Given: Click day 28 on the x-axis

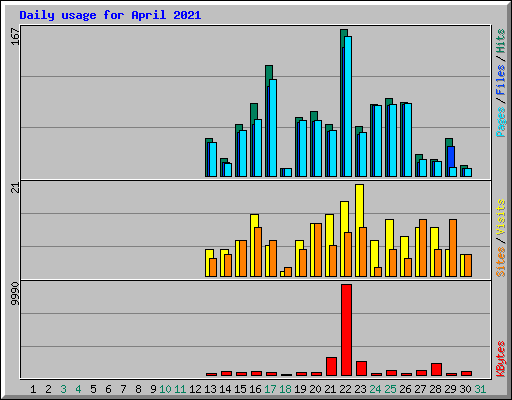Looking at the screenshot, I should [x=435, y=389].
